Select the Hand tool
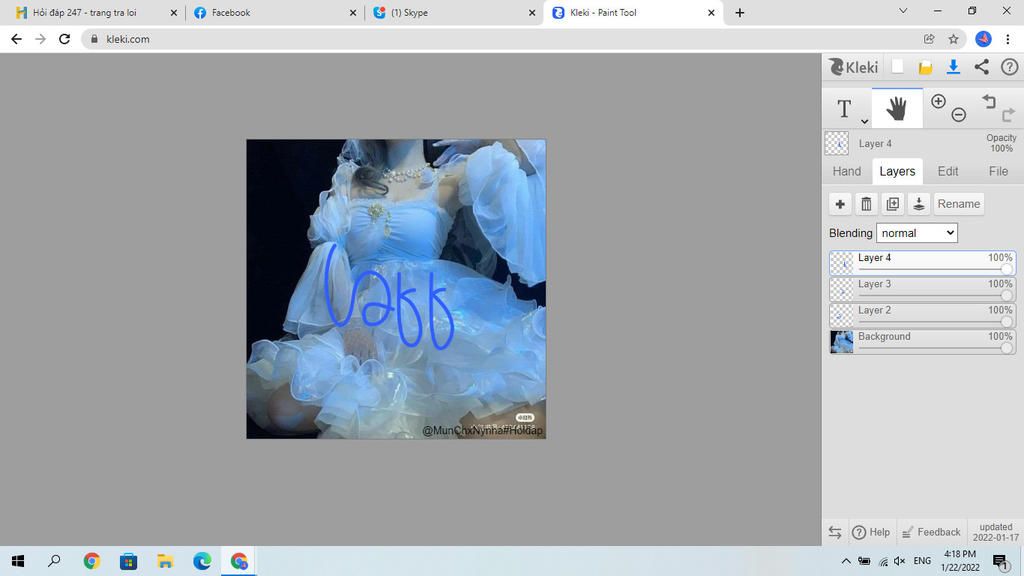1024x576 pixels. click(897, 108)
